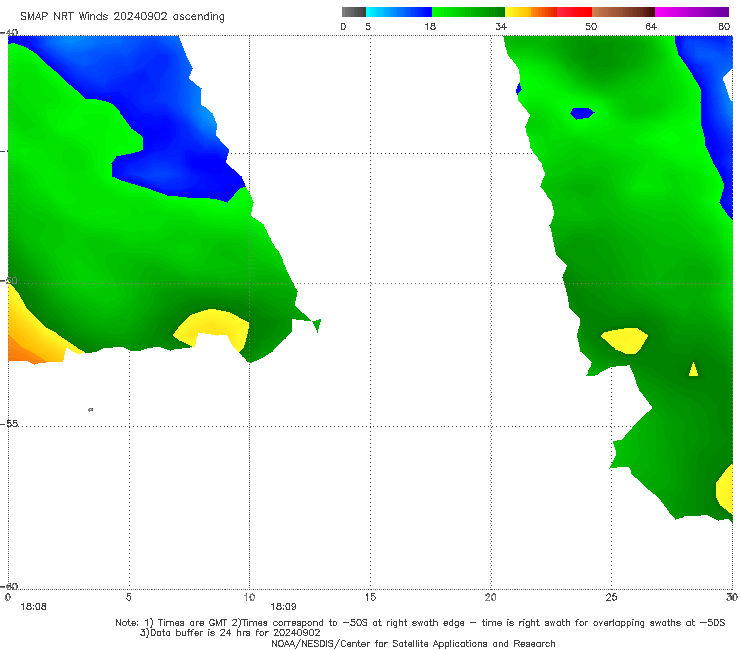
Task: Click latitude axis label '-60'
Action: click(10, 586)
